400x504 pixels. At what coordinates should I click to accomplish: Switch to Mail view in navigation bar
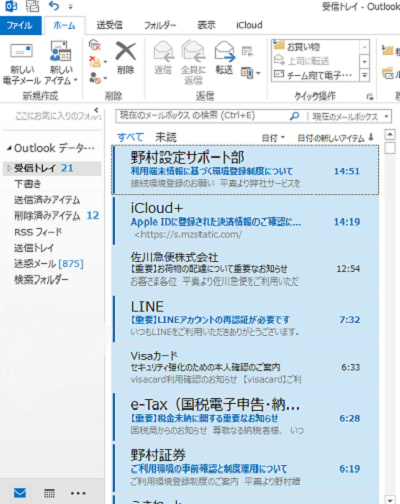click(20, 493)
